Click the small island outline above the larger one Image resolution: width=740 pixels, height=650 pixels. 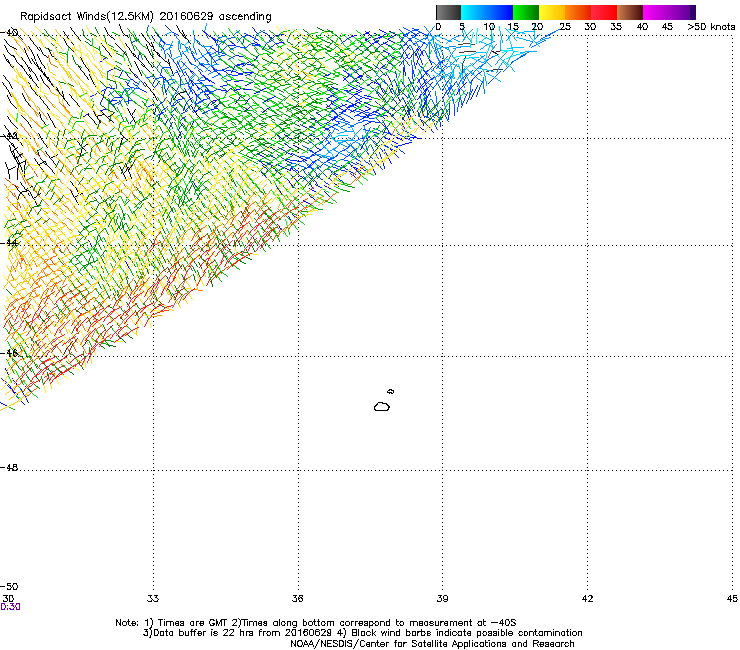[390, 391]
